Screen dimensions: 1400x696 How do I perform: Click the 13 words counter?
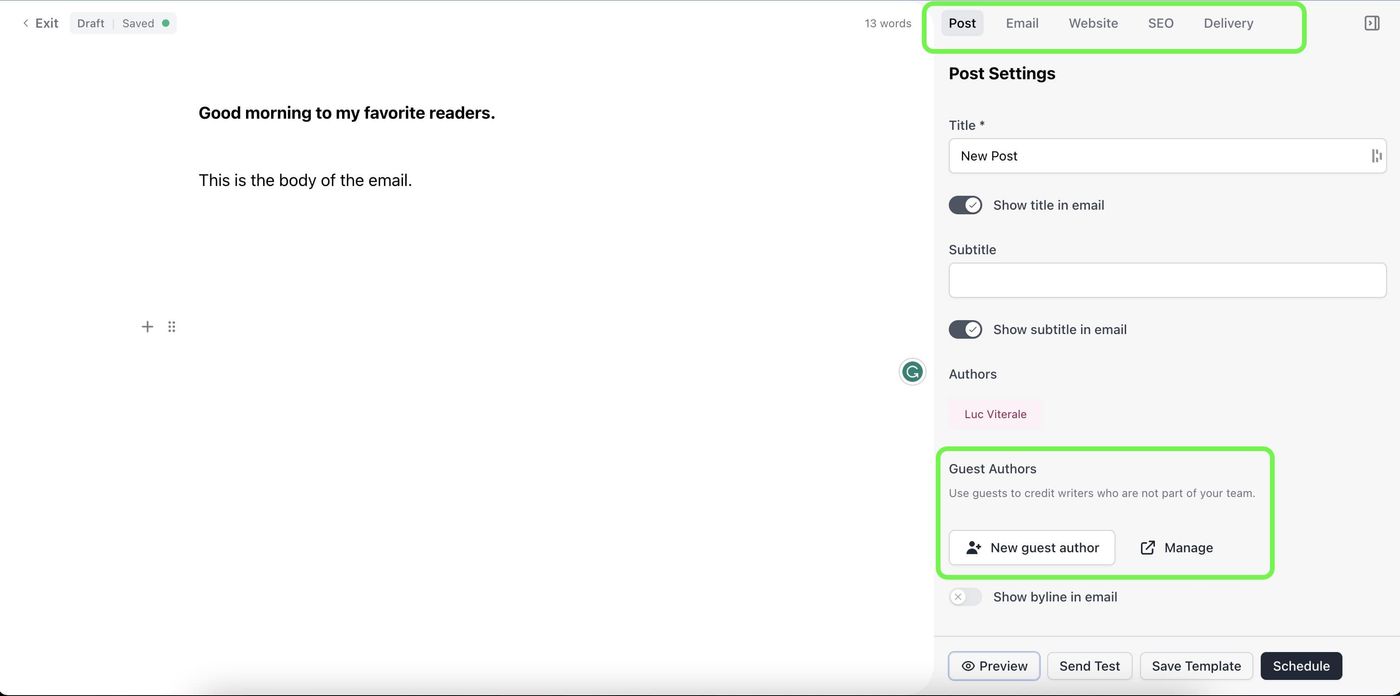[888, 23]
